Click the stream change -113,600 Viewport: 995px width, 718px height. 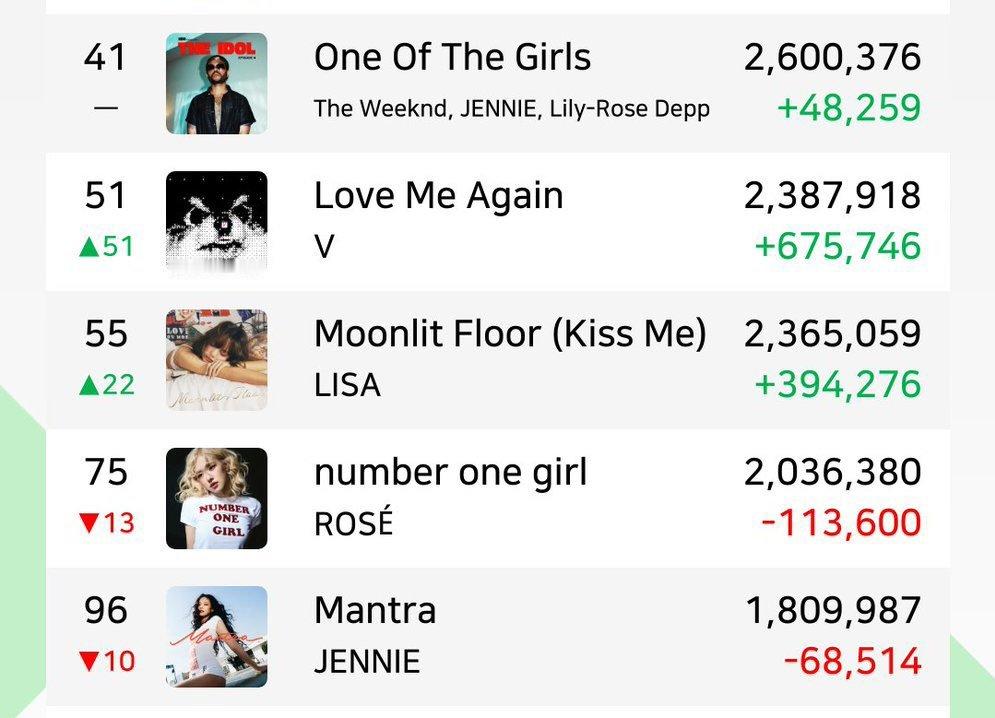[841, 523]
